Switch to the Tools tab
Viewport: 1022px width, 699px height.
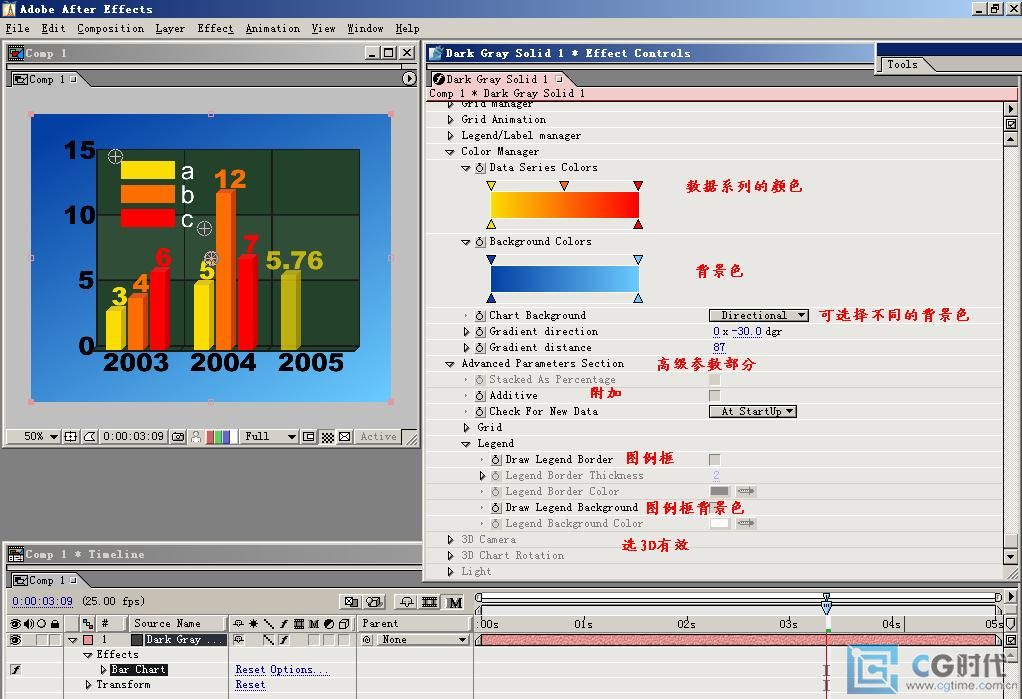[903, 64]
